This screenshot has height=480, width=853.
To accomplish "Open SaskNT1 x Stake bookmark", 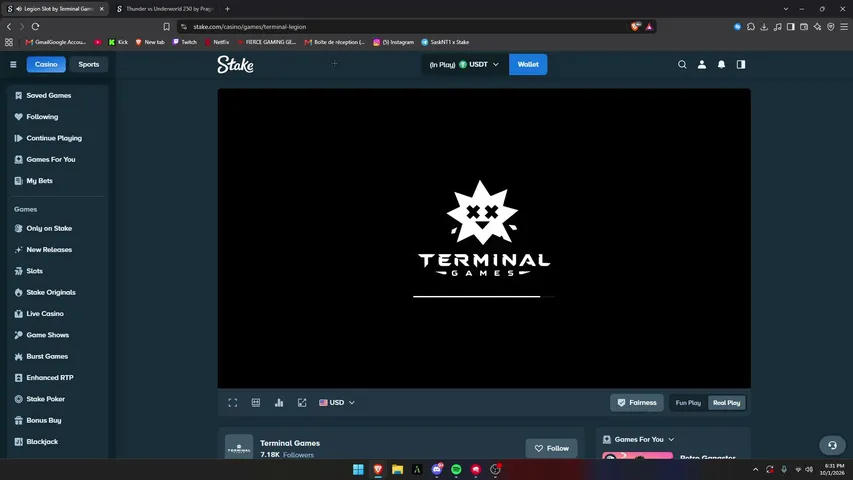I will pos(445,42).
